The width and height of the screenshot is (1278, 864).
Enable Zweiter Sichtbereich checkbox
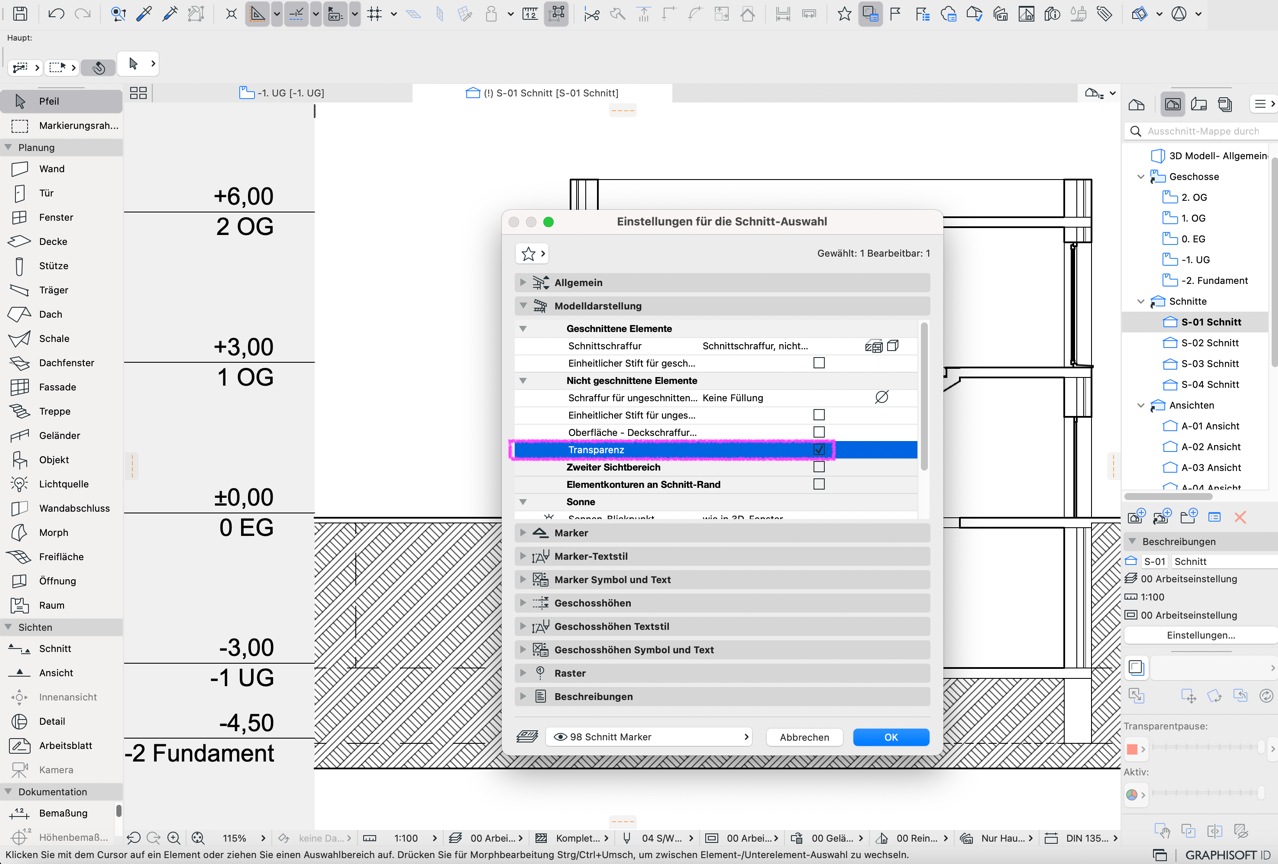pyautogui.click(x=819, y=467)
